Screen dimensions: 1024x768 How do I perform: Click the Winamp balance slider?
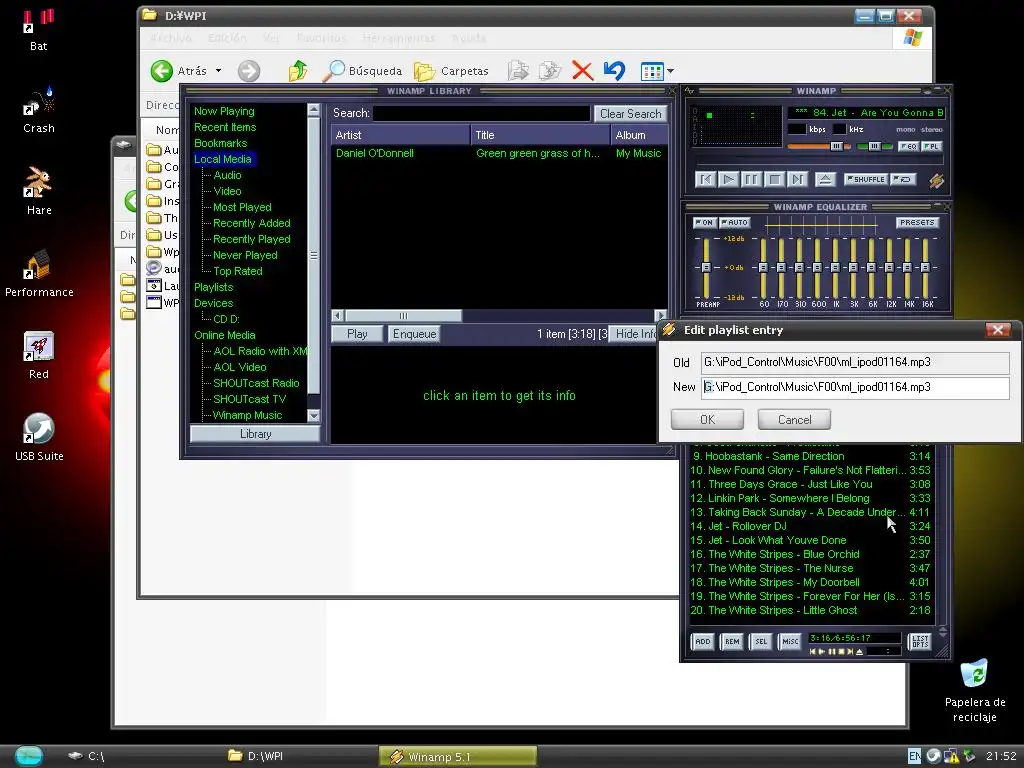click(x=874, y=146)
